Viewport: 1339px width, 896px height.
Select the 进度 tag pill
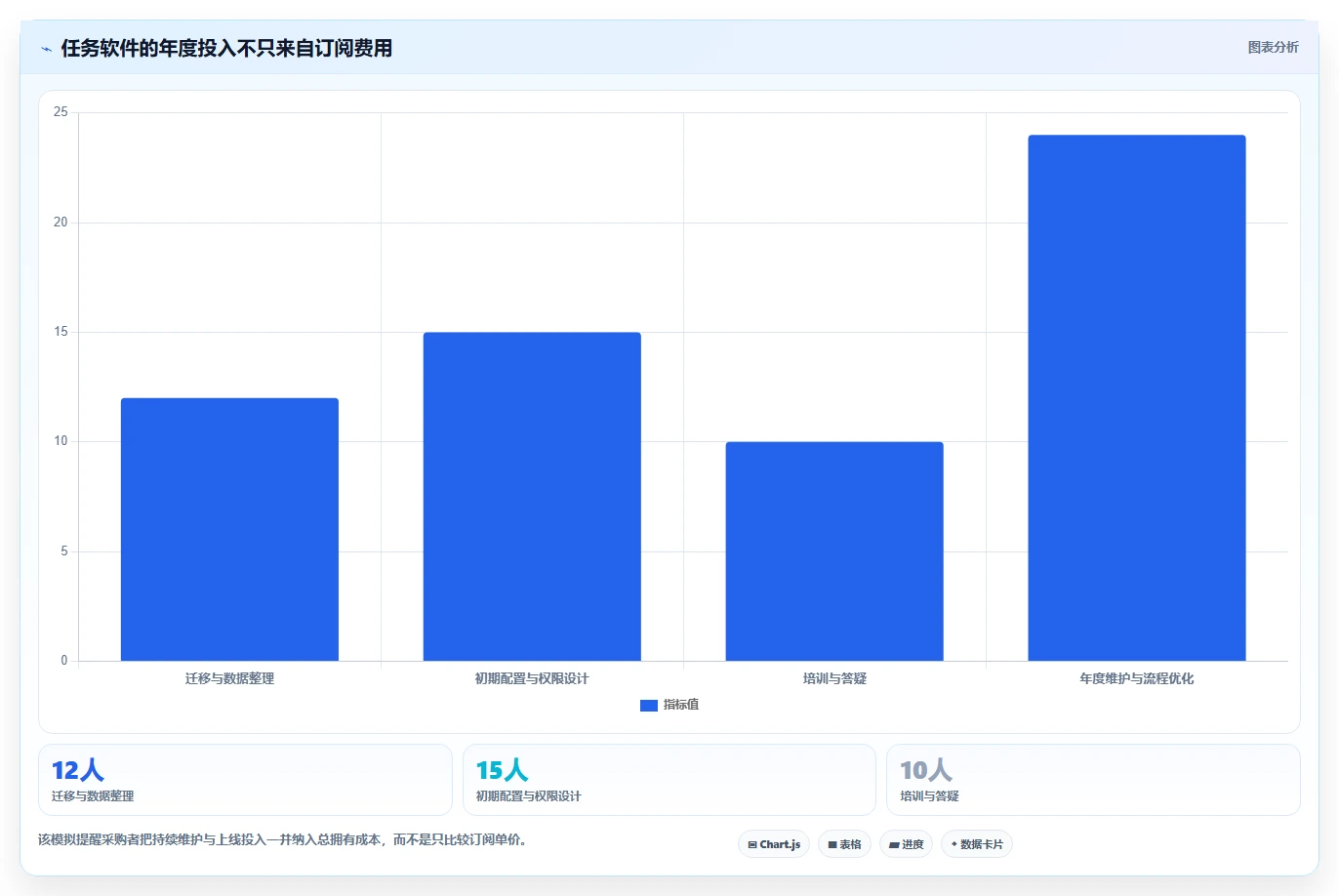pos(907,844)
